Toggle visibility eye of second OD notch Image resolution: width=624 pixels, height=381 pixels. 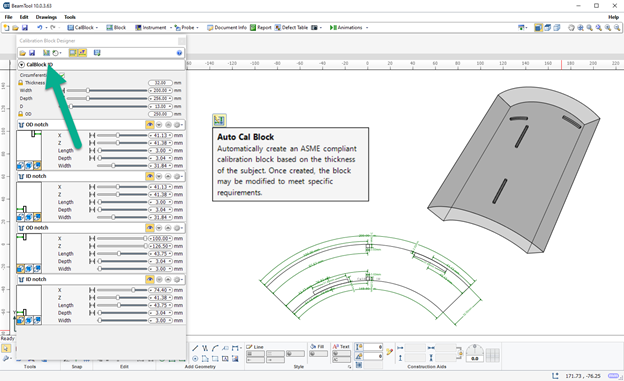coord(150,228)
